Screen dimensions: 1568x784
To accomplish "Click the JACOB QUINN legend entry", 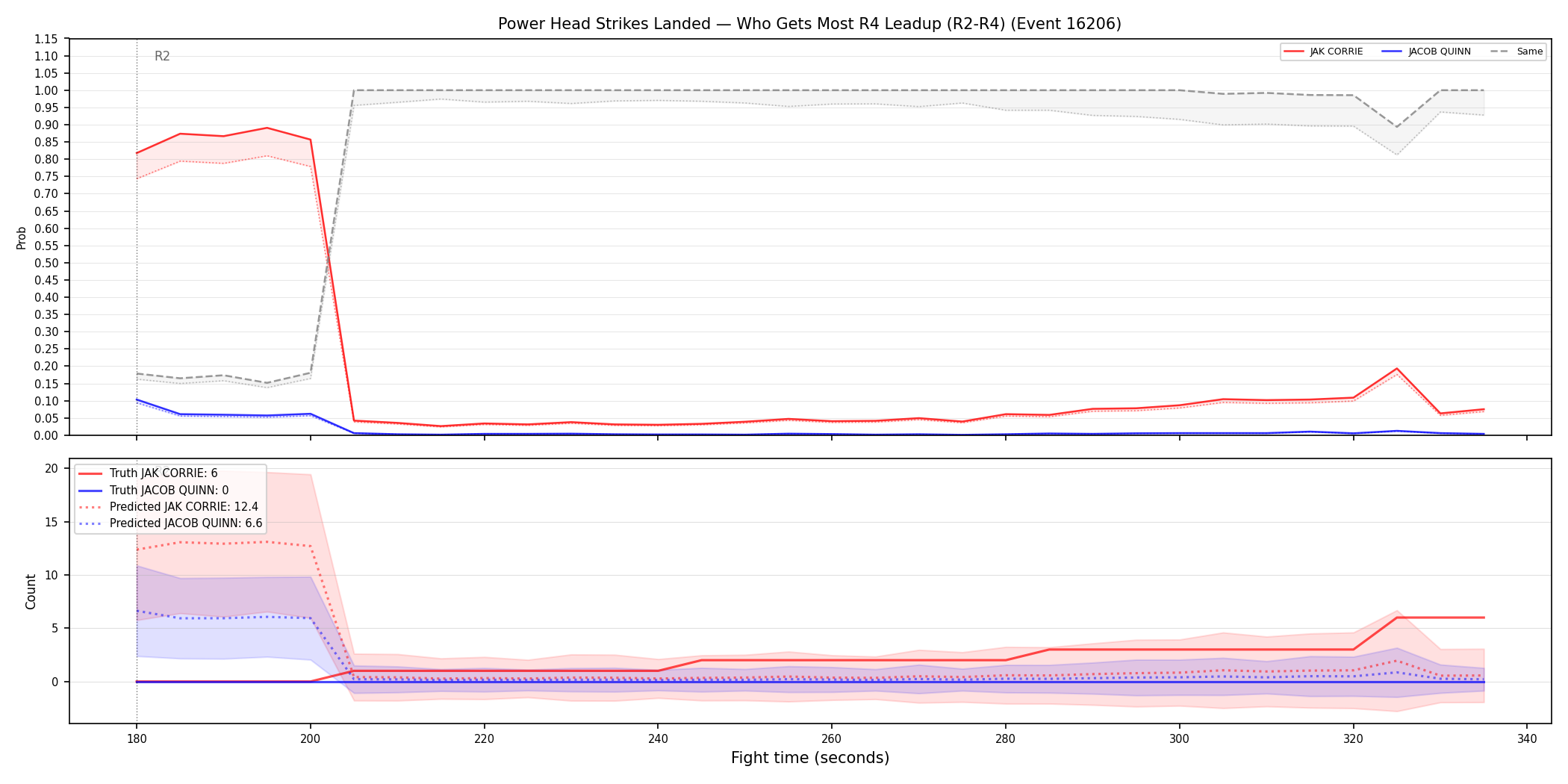I will 1426,52.
